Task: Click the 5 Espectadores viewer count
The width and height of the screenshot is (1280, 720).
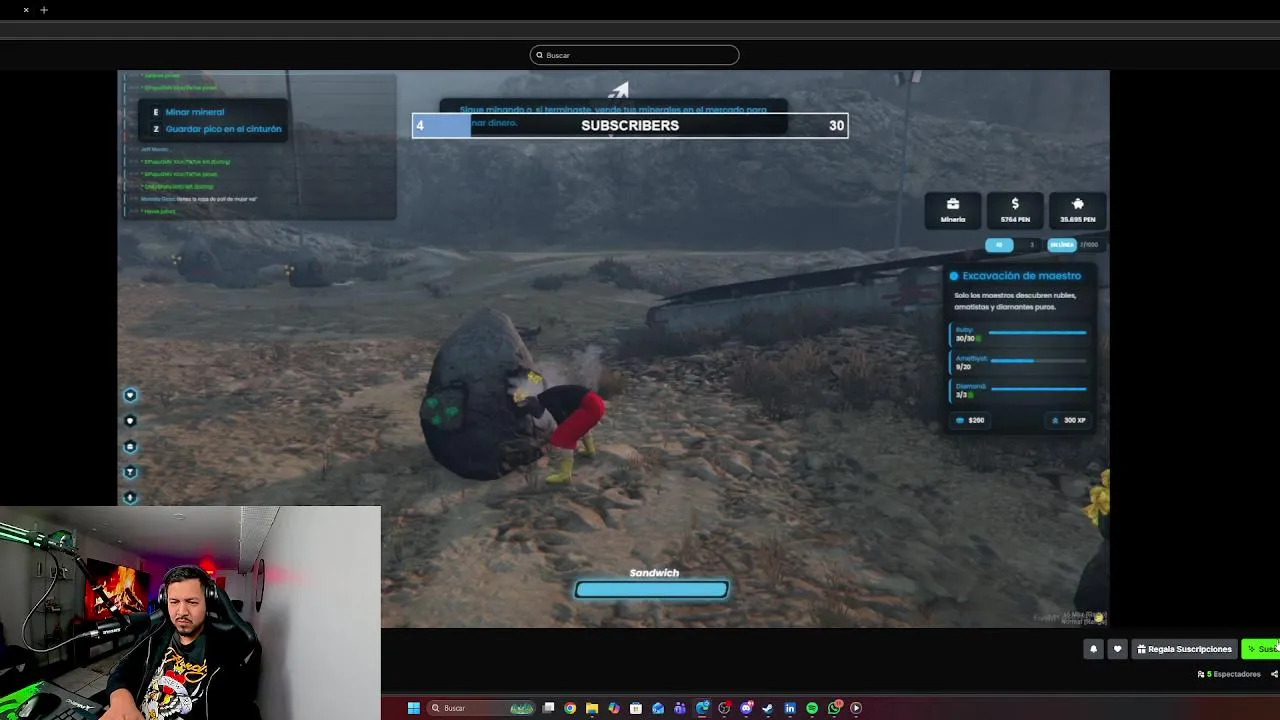Action: [1229, 674]
